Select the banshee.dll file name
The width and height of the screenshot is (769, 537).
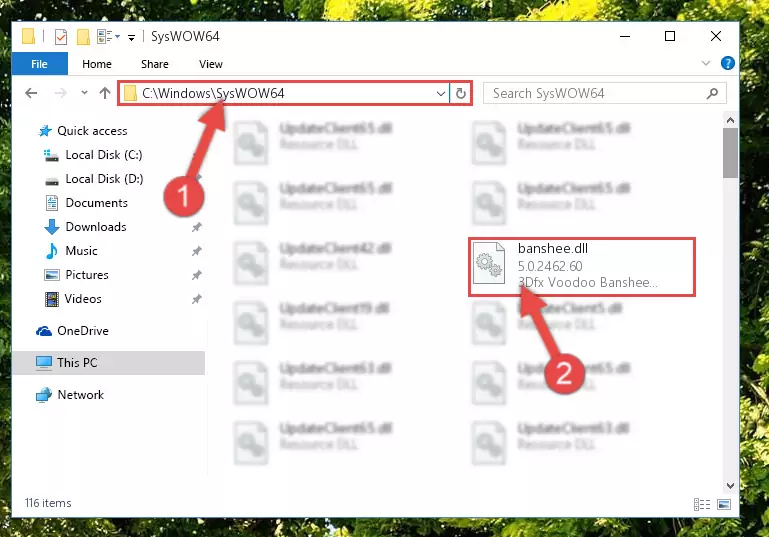pos(553,249)
